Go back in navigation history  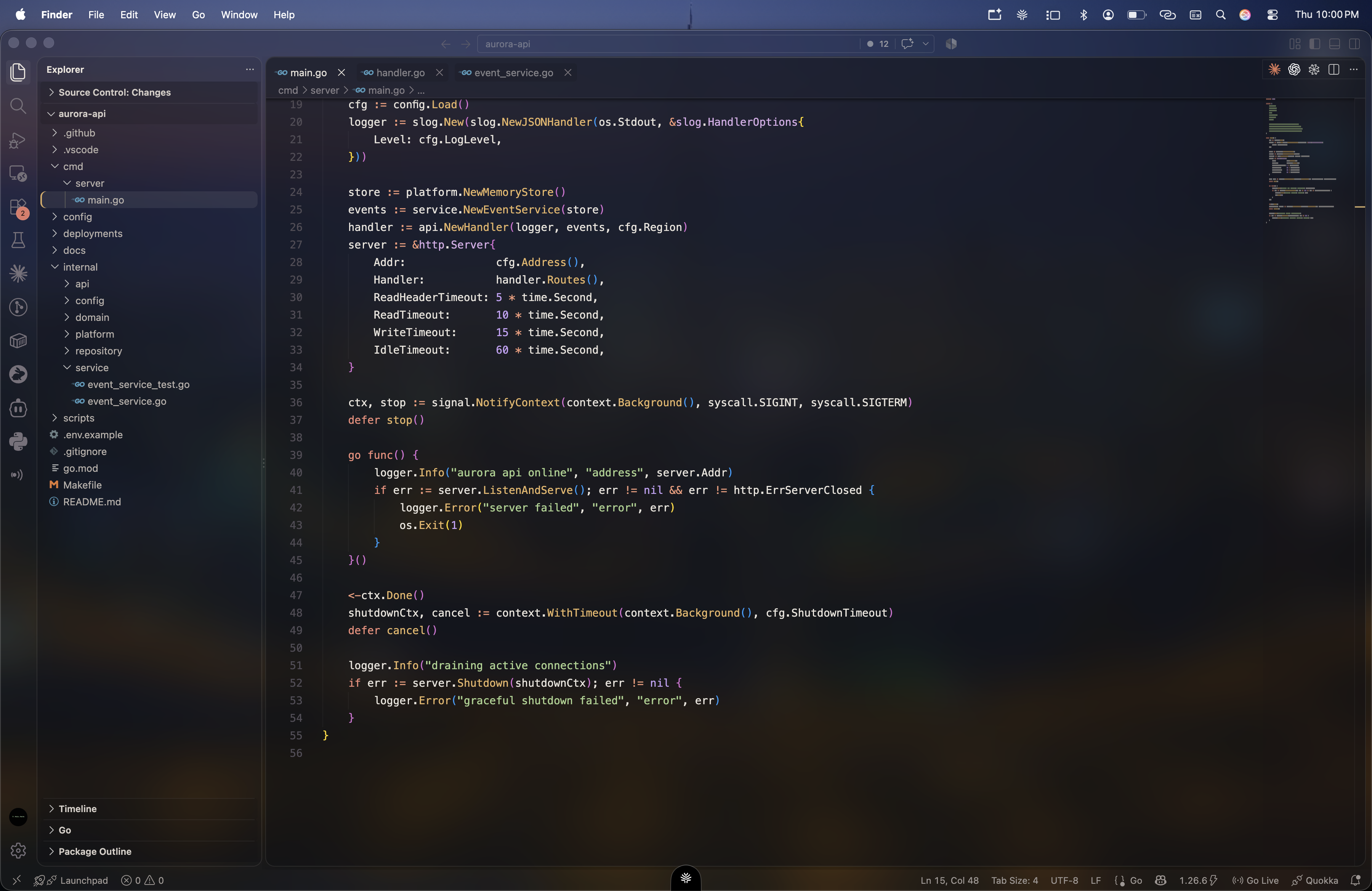pos(446,44)
